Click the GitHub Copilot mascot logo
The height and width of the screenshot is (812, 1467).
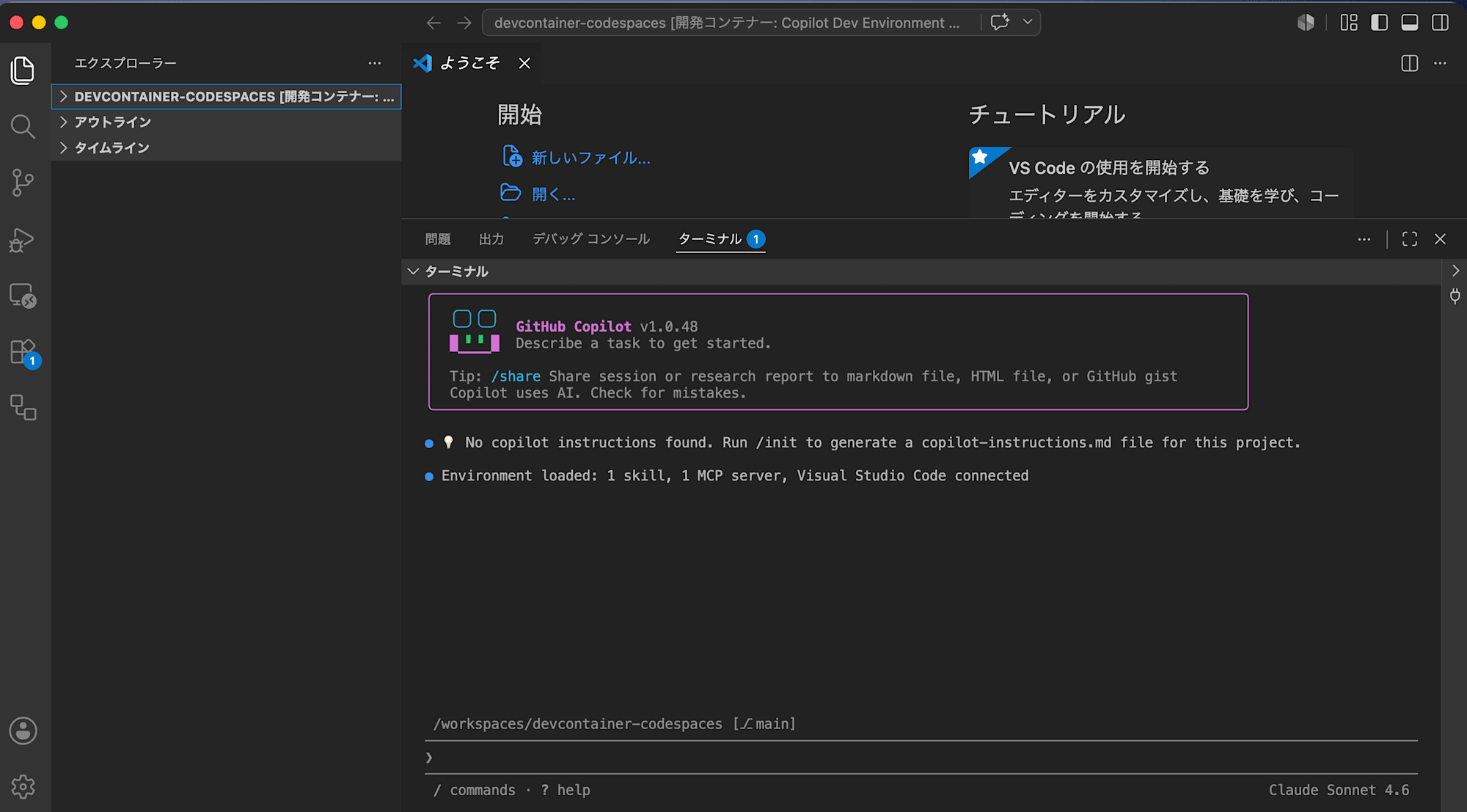coord(475,332)
